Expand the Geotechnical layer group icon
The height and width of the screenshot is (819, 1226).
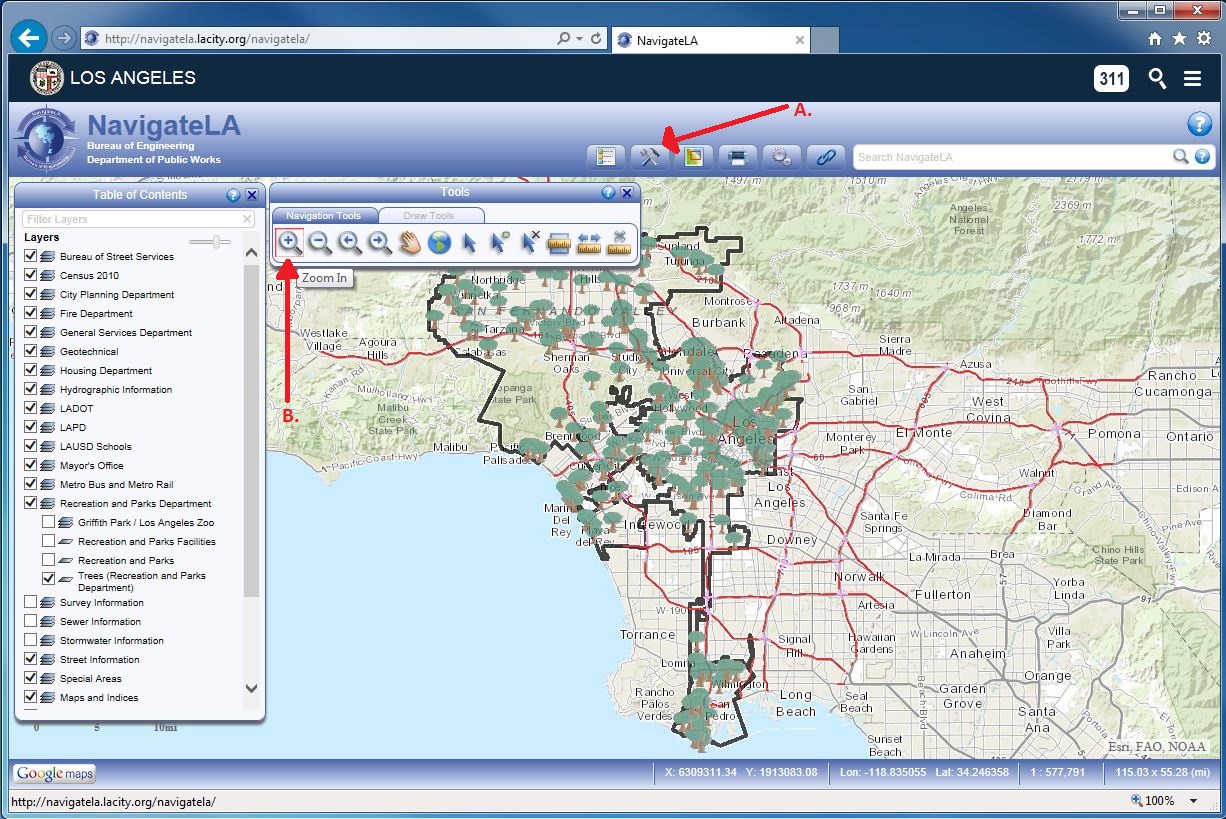point(47,351)
